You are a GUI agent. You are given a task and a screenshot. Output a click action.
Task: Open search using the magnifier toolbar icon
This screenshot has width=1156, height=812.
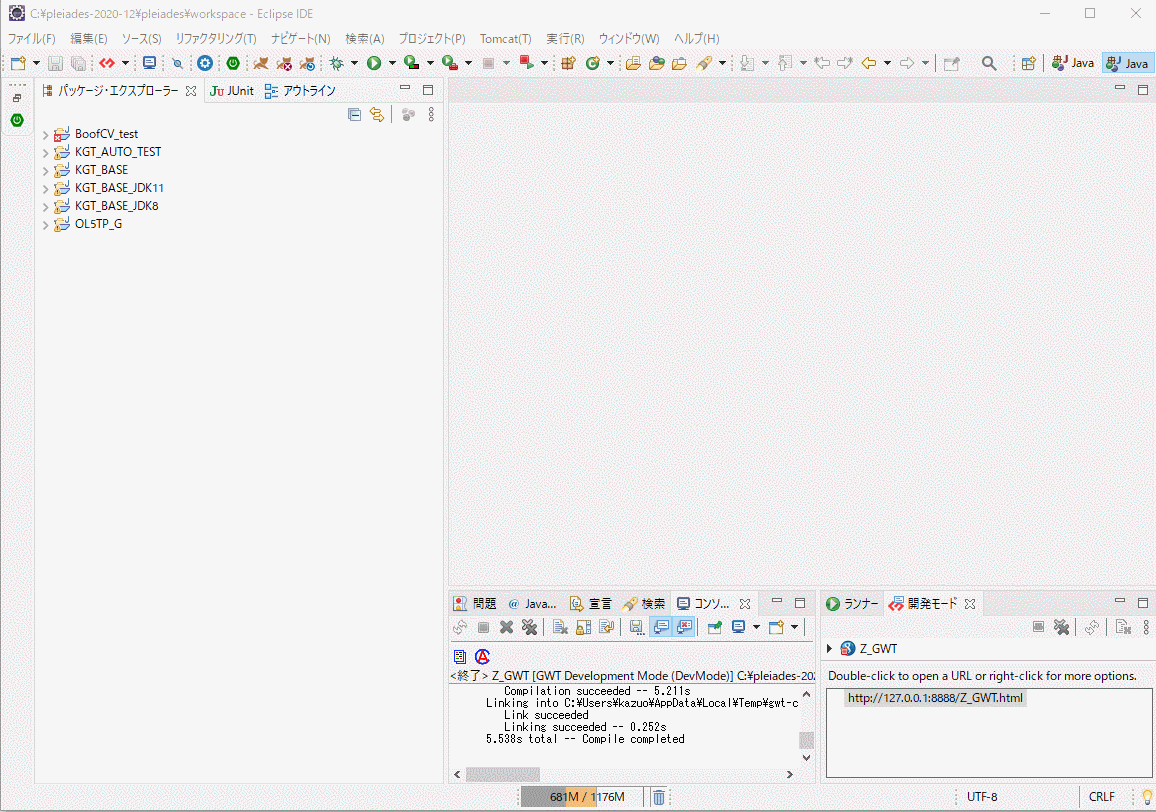click(989, 62)
